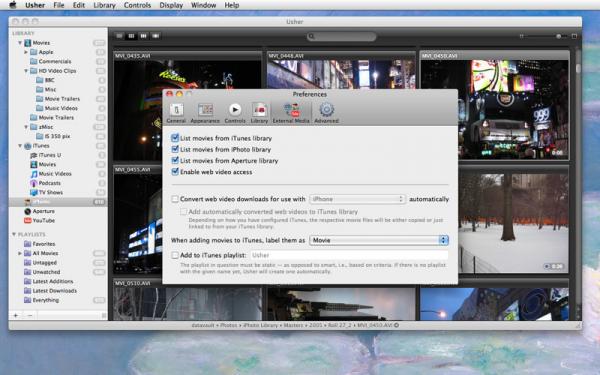Viewport: 600px width, 375px height.
Task: Click the search field in the toolbar
Action: coord(341,36)
